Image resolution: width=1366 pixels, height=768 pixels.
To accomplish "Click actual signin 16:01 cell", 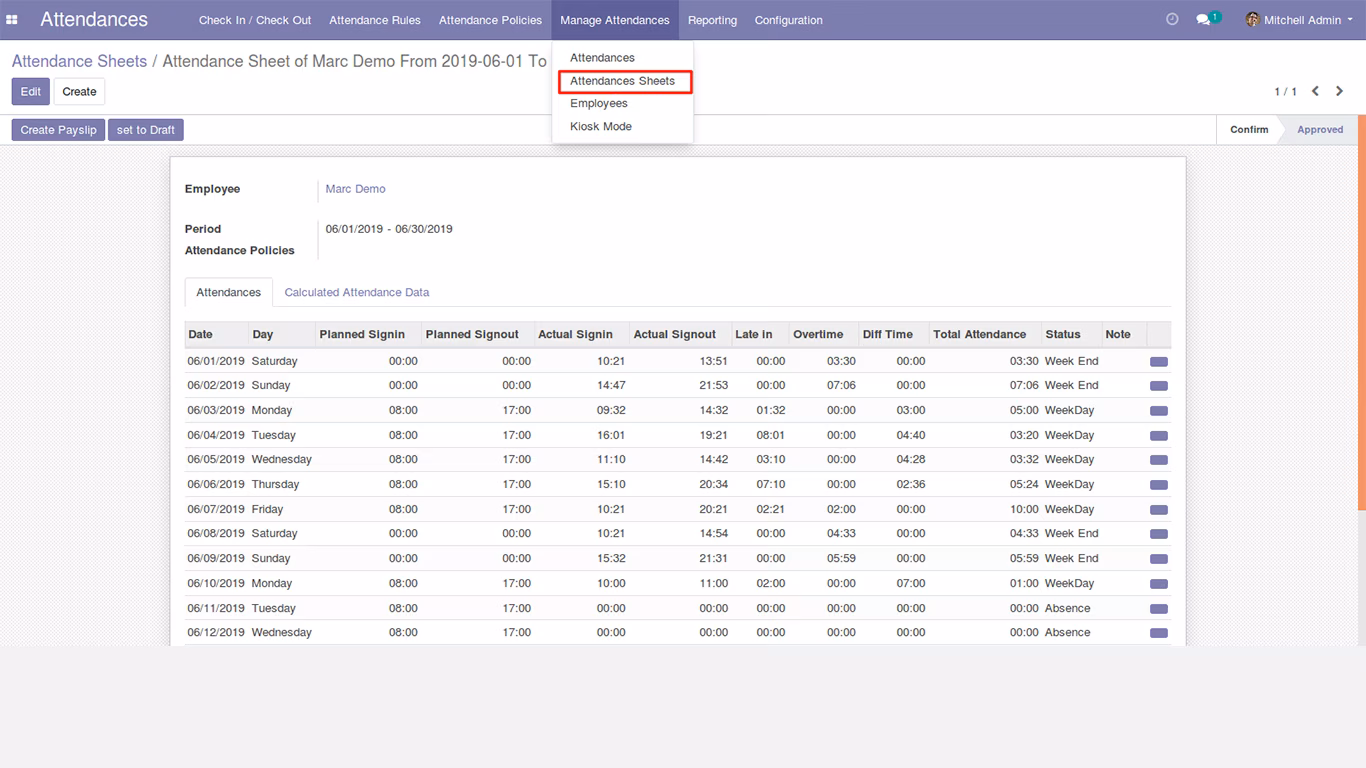I will [611, 435].
